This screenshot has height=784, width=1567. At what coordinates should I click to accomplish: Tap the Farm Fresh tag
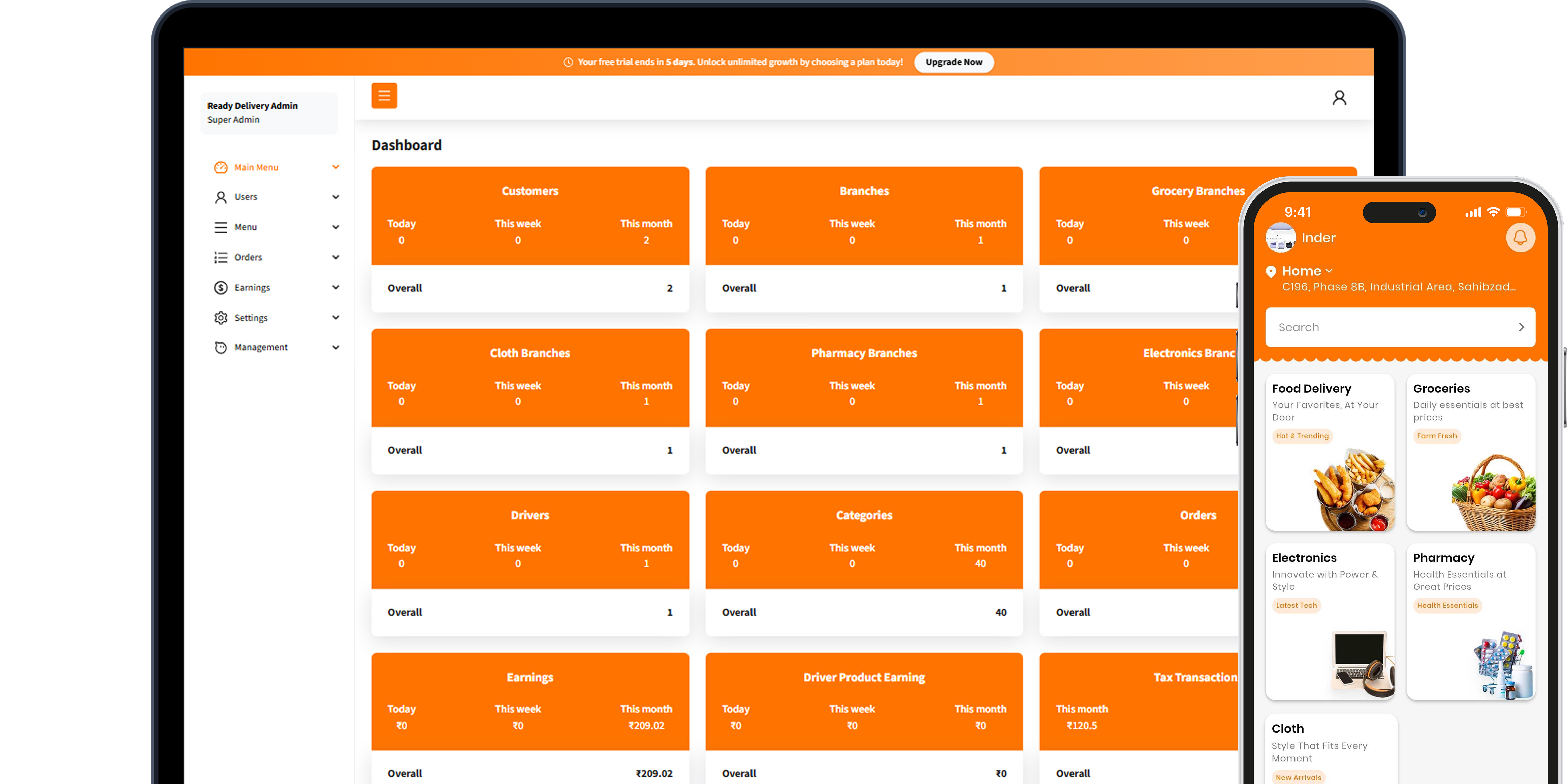(1437, 436)
